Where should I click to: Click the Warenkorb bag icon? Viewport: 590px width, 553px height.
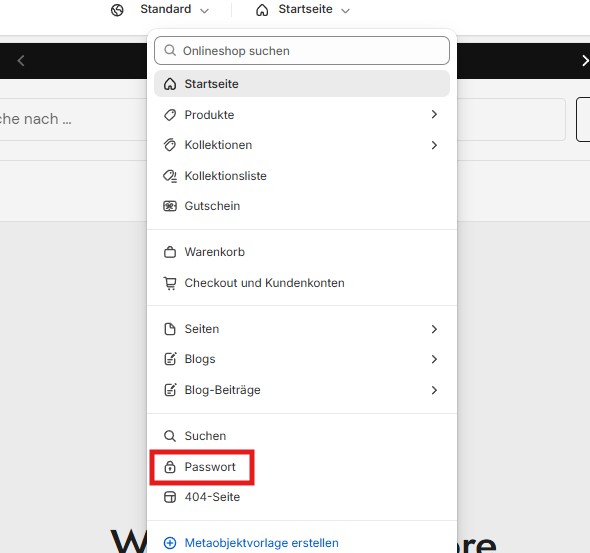[170, 252]
